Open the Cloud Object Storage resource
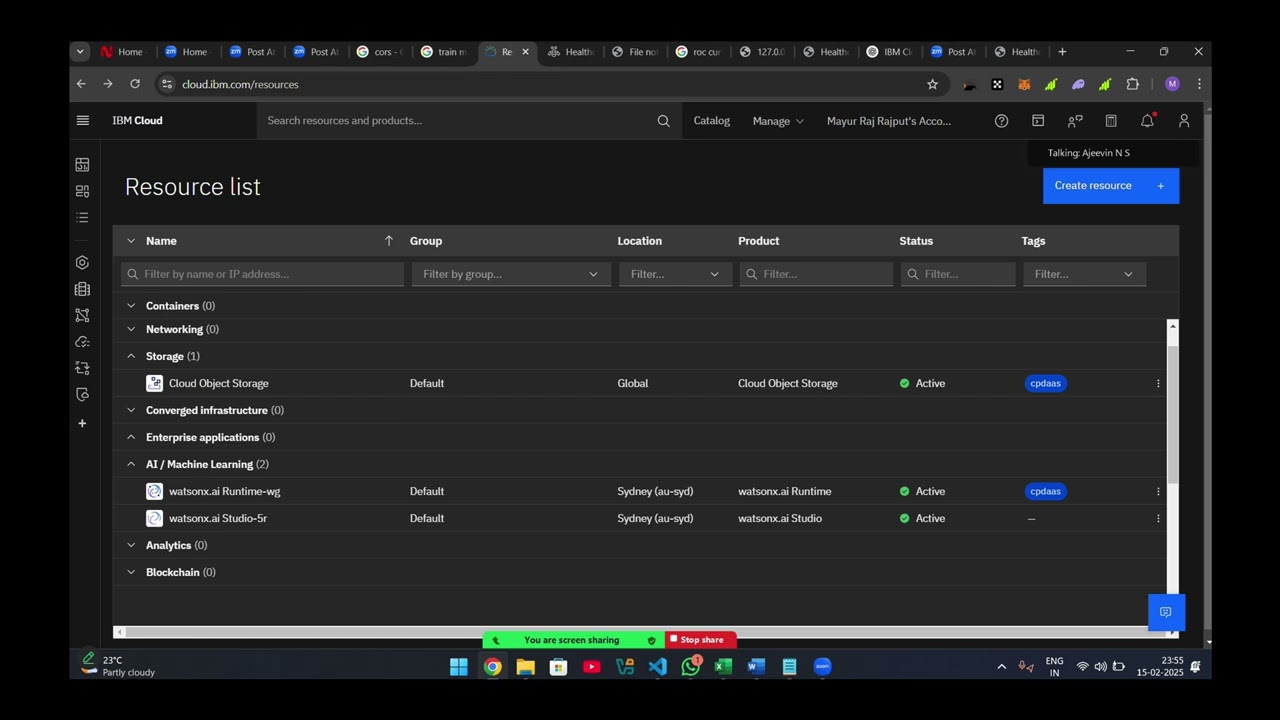Screen dimensions: 1280x720 point(218,383)
